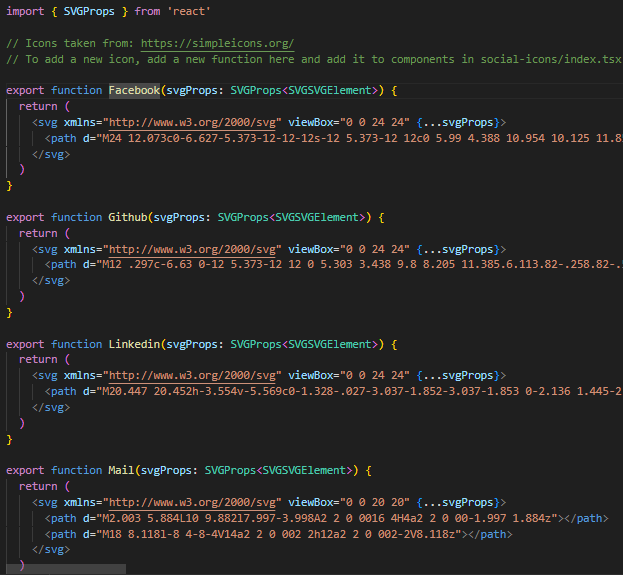Click the return keyword inside Linkedin function
623x575 pixels.
click(x=38, y=359)
